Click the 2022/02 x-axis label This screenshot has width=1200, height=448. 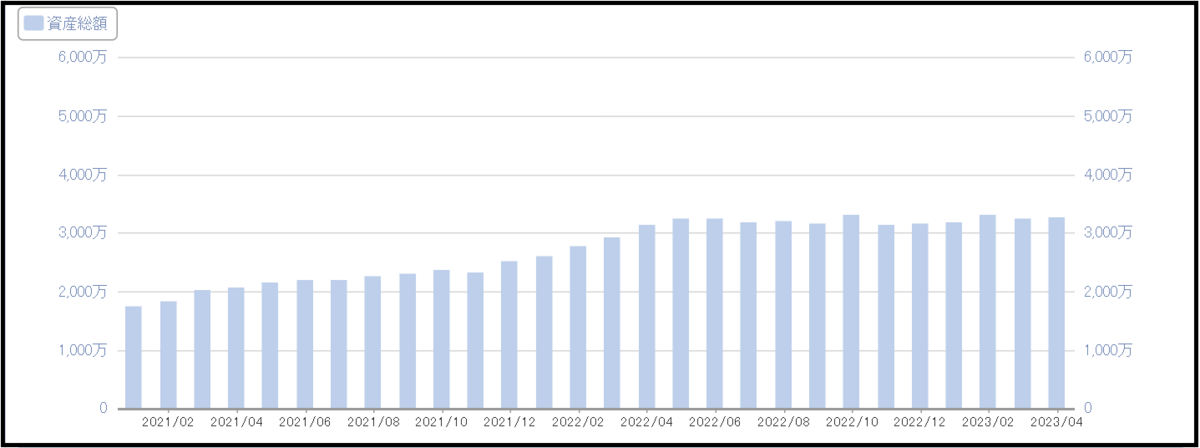click(578, 423)
